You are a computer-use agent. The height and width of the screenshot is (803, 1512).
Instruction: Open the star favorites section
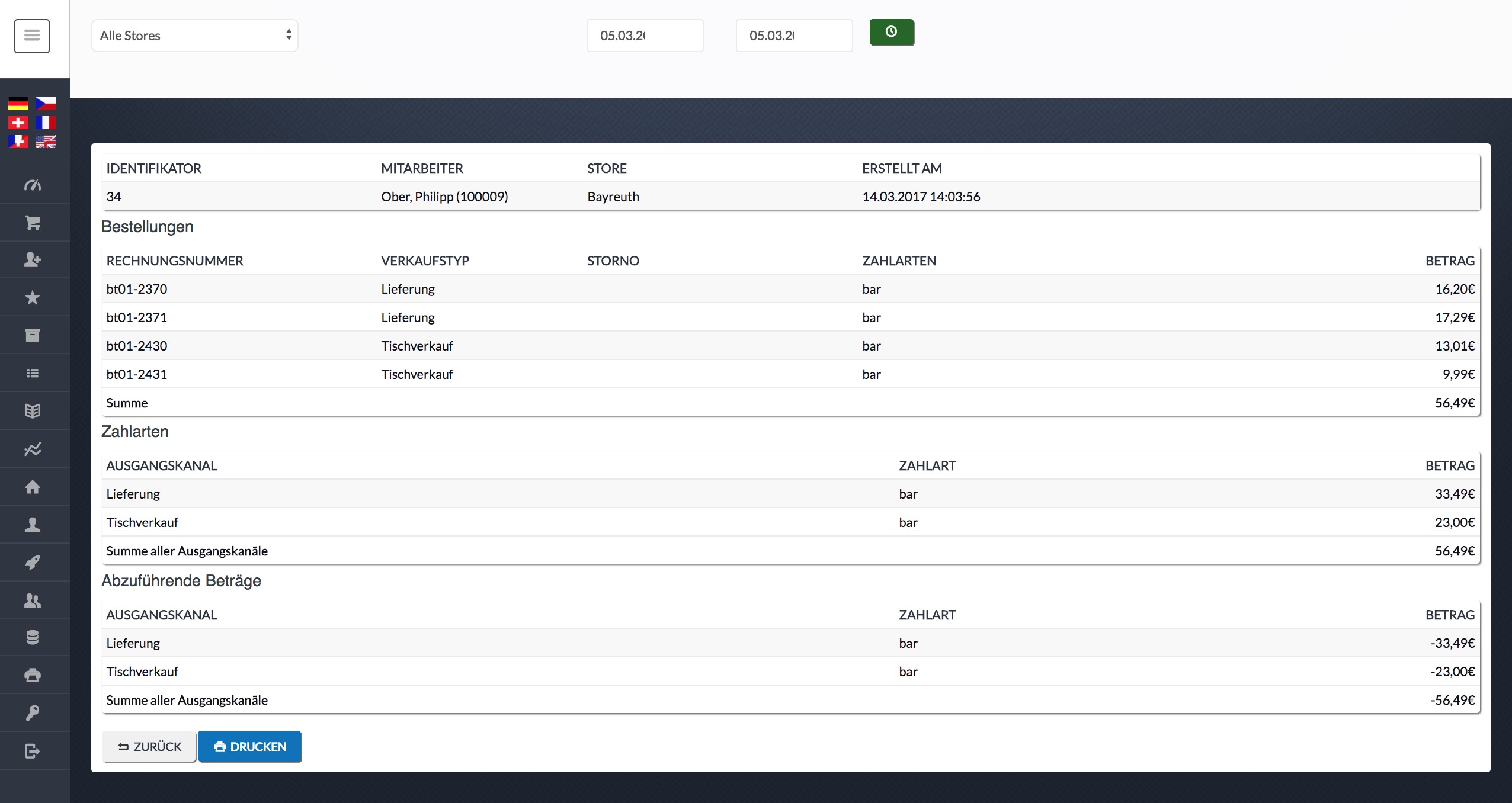click(33, 297)
